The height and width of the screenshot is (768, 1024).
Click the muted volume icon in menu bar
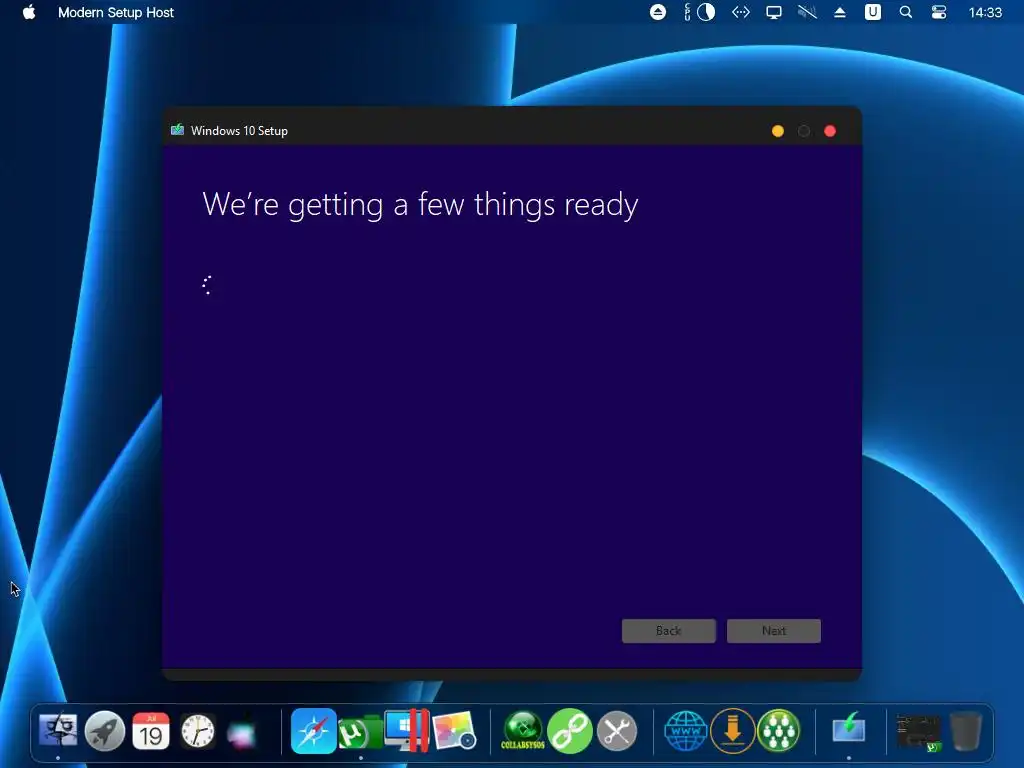click(807, 12)
